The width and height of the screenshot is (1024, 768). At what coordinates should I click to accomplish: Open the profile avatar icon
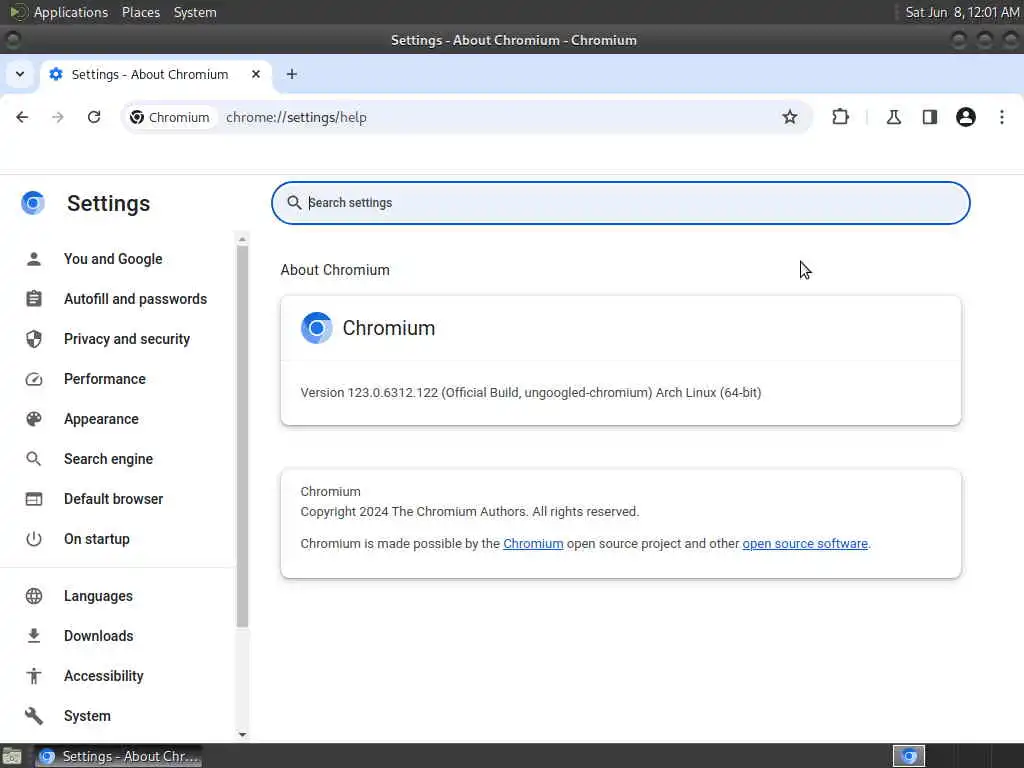965,117
